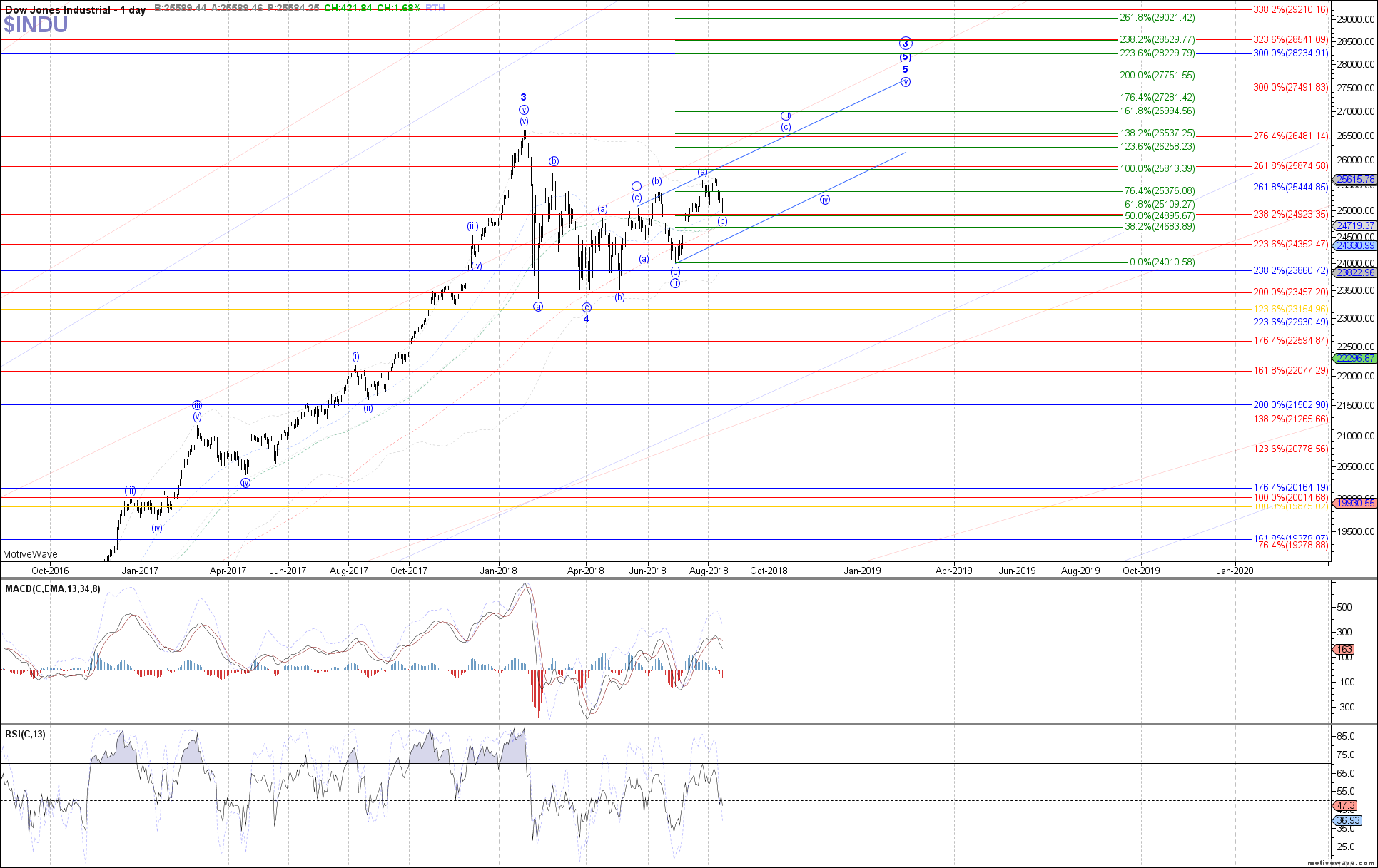This screenshot has width=1378, height=868.
Task: Select the 261.8%(25444.85) blue Fibonacci label
Action: (x=1291, y=187)
